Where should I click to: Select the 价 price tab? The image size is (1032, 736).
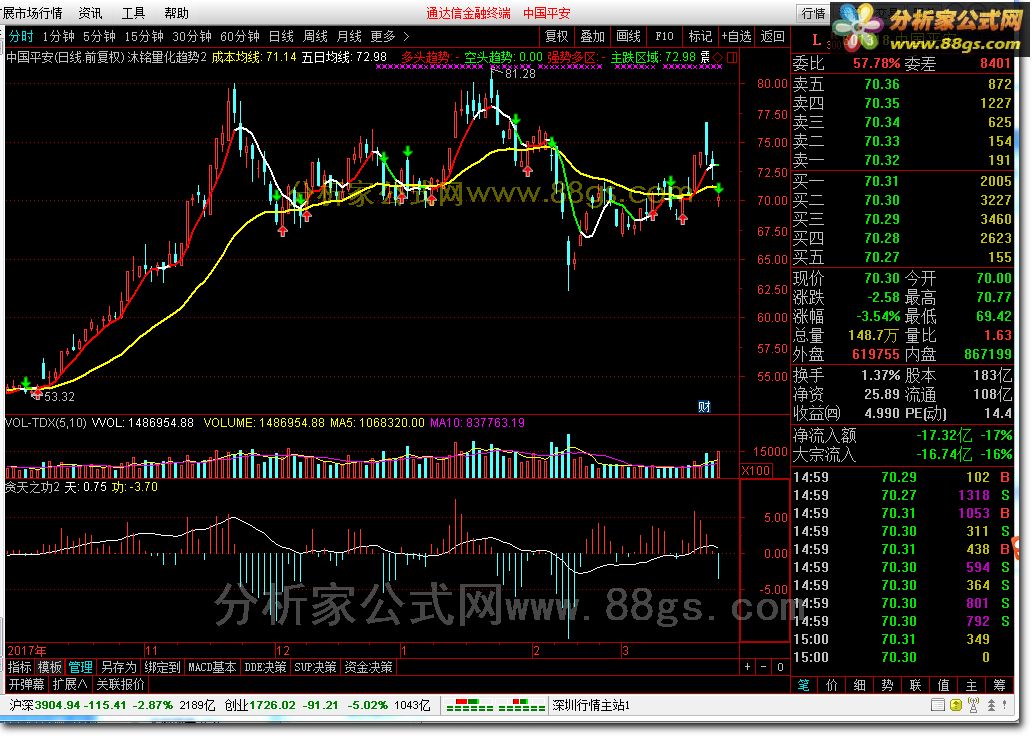[831, 685]
